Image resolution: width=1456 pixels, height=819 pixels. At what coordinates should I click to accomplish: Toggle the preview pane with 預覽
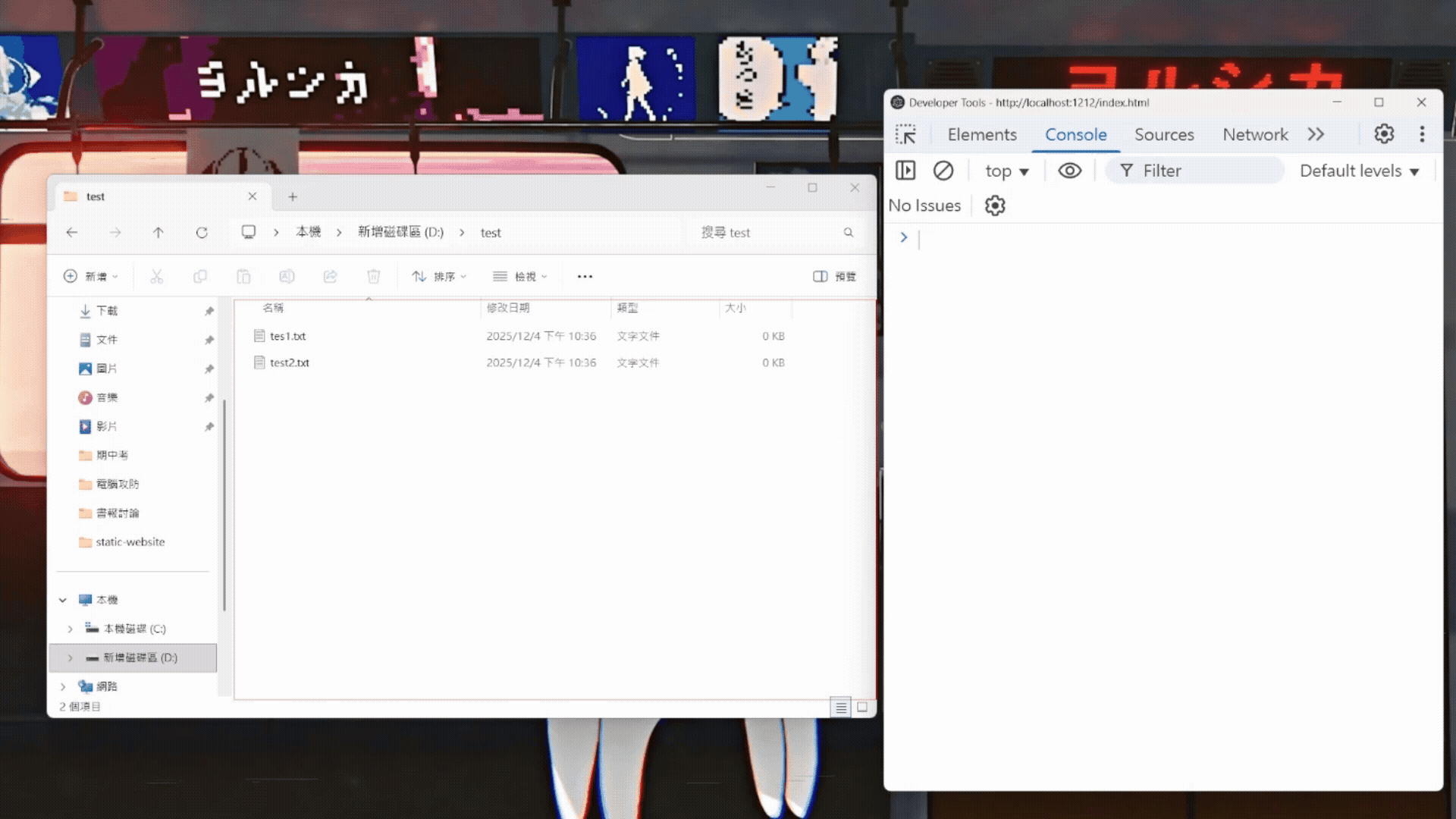[x=833, y=276]
